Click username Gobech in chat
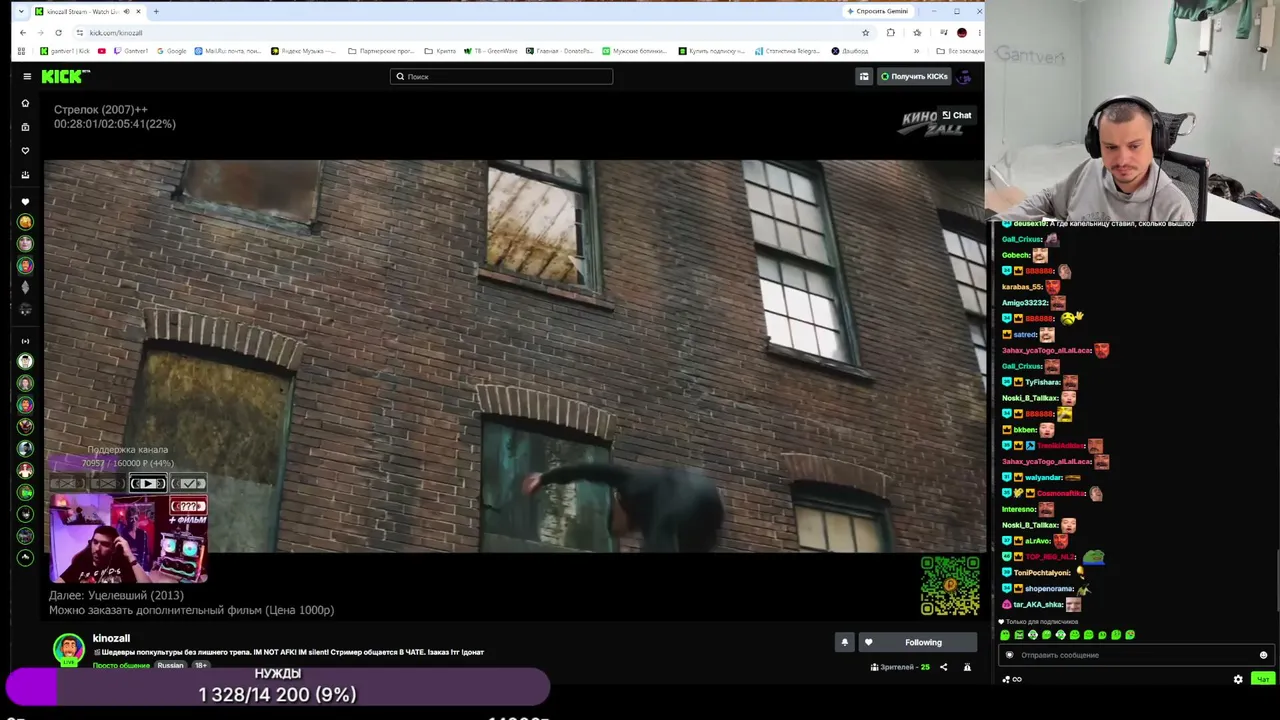This screenshot has height=720, width=1280. pos(1016,255)
